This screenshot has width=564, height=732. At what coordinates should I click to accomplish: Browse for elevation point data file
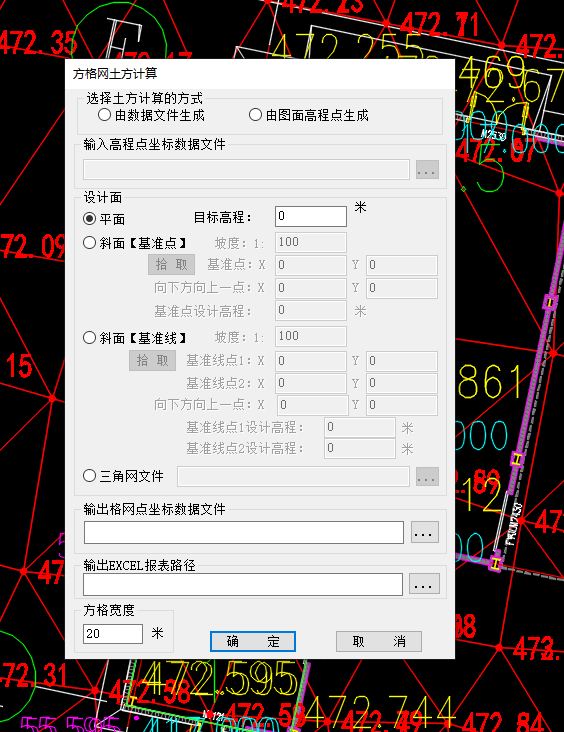(x=427, y=170)
